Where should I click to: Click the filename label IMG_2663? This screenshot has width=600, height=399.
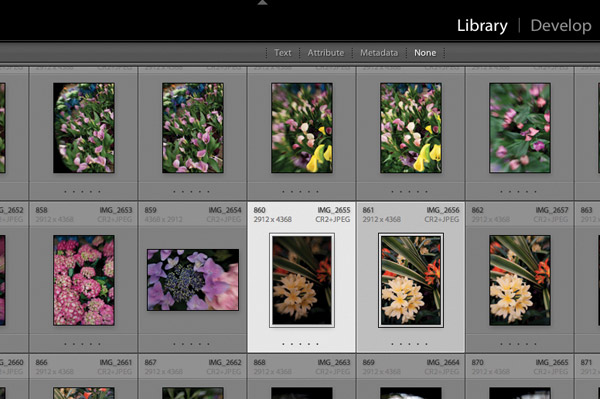coord(334,362)
